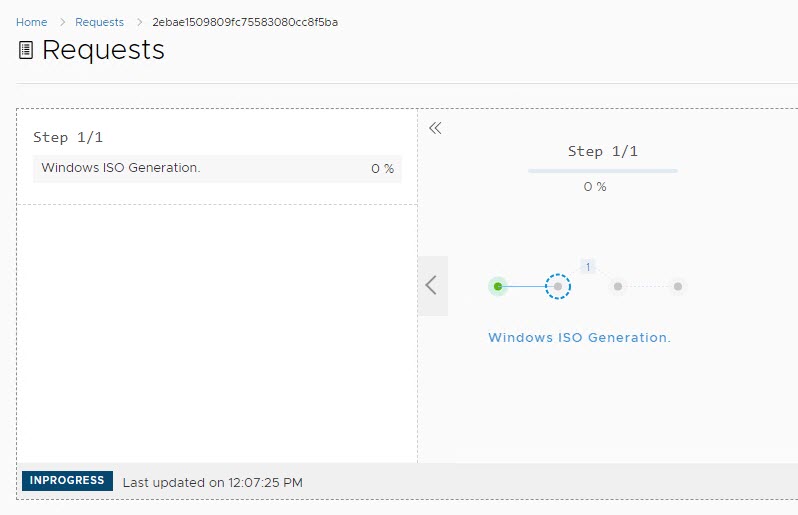Click the 0 % value in step row
The height and width of the screenshot is (515, 798).
382,169
